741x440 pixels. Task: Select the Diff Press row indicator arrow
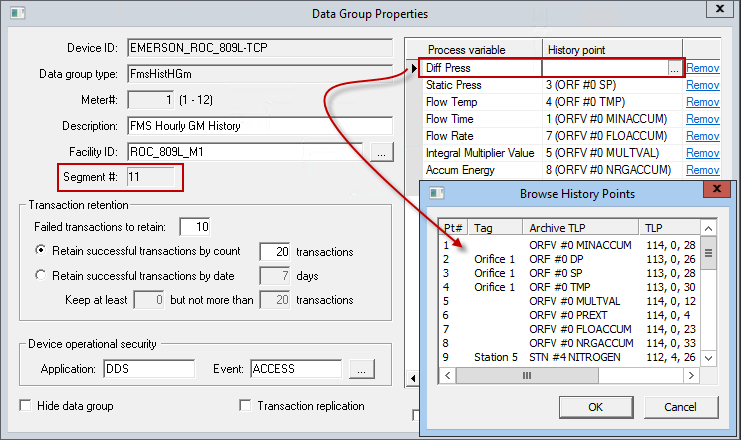(x=414, y=68)
